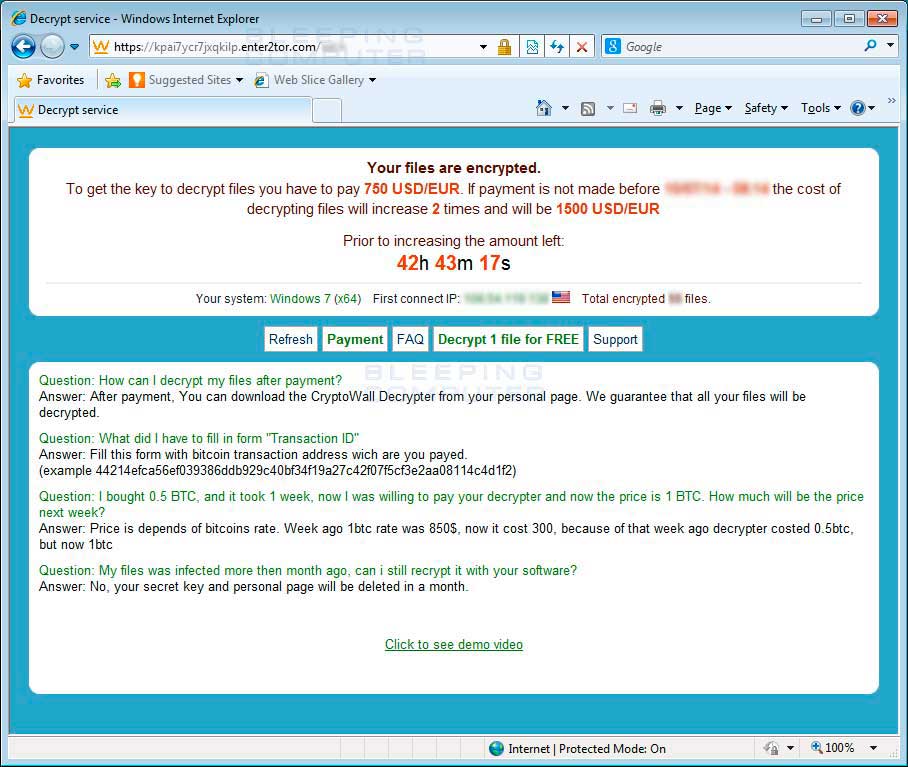Screen dimensions: 908x767
Task: Click the 'Click to see demo video' link
Action: coord(454,644)
